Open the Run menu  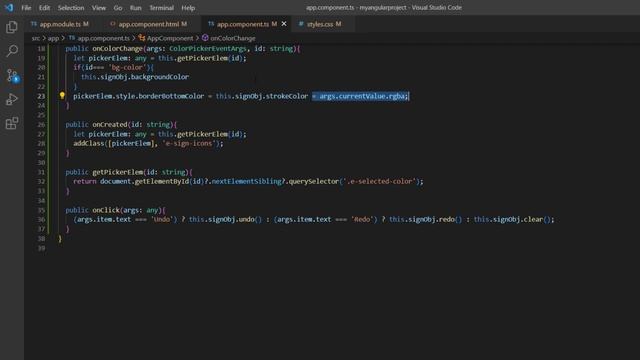136,8
